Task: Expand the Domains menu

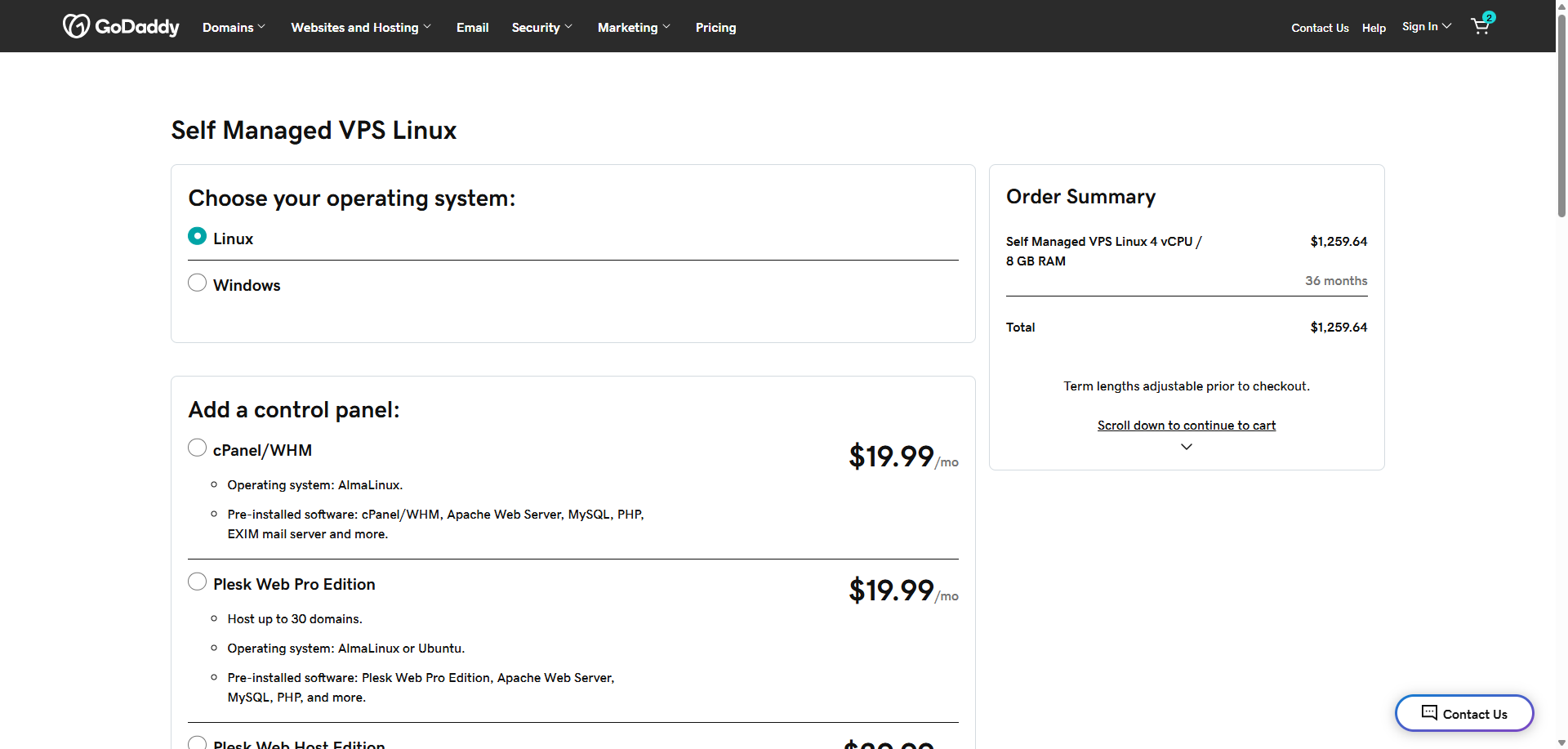Action: coord(234,27)
